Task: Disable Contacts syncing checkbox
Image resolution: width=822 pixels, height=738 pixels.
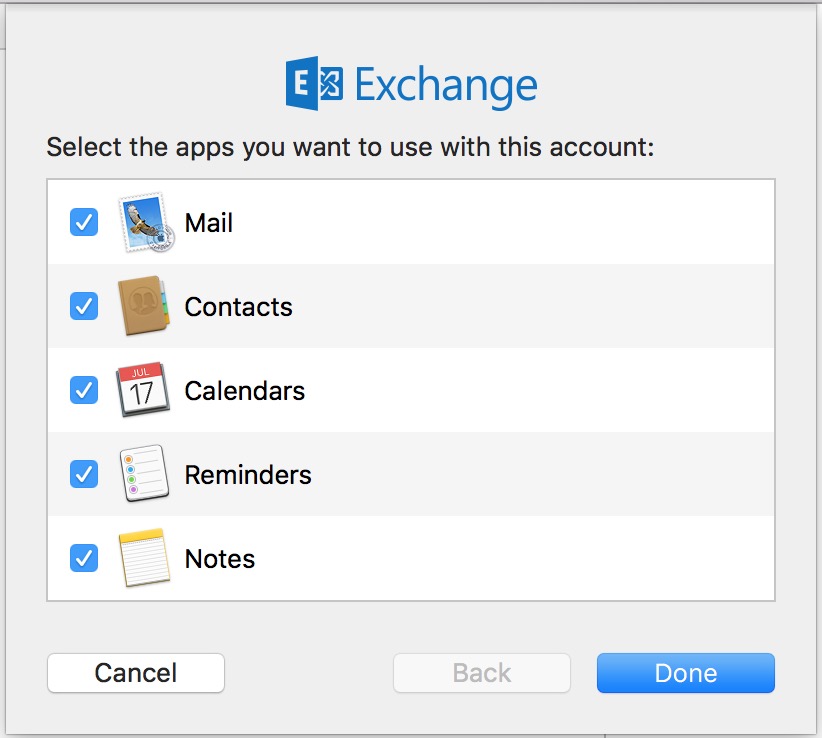Action: (83, 306)
